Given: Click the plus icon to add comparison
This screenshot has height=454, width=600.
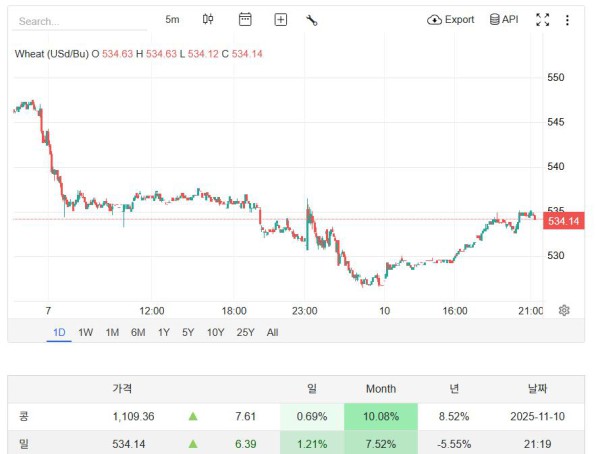Looking at the screenshot, I should pos(280,19).
